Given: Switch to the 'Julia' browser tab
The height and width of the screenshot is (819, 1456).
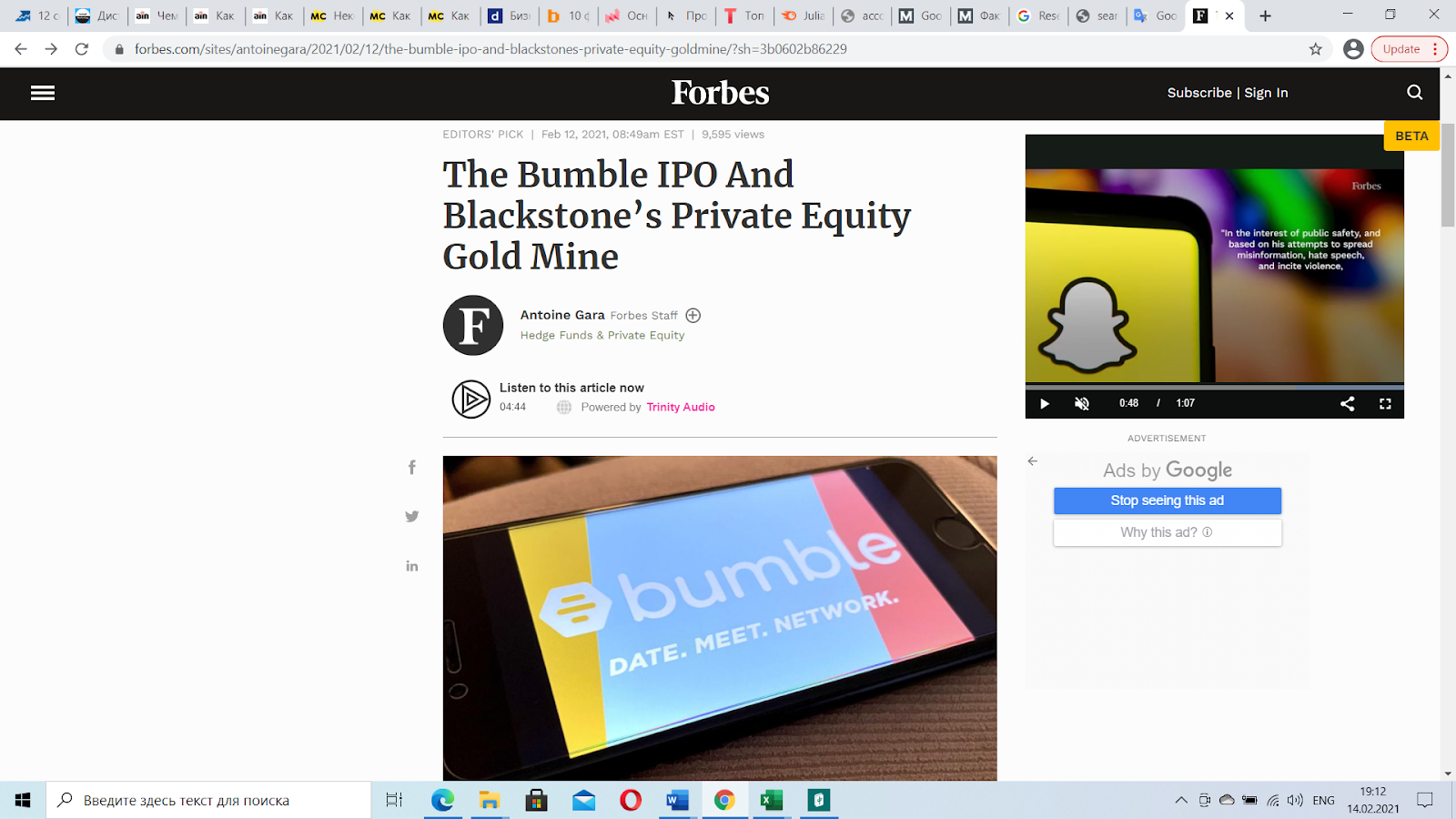Looking at the screenshot, I should (804, 15).
